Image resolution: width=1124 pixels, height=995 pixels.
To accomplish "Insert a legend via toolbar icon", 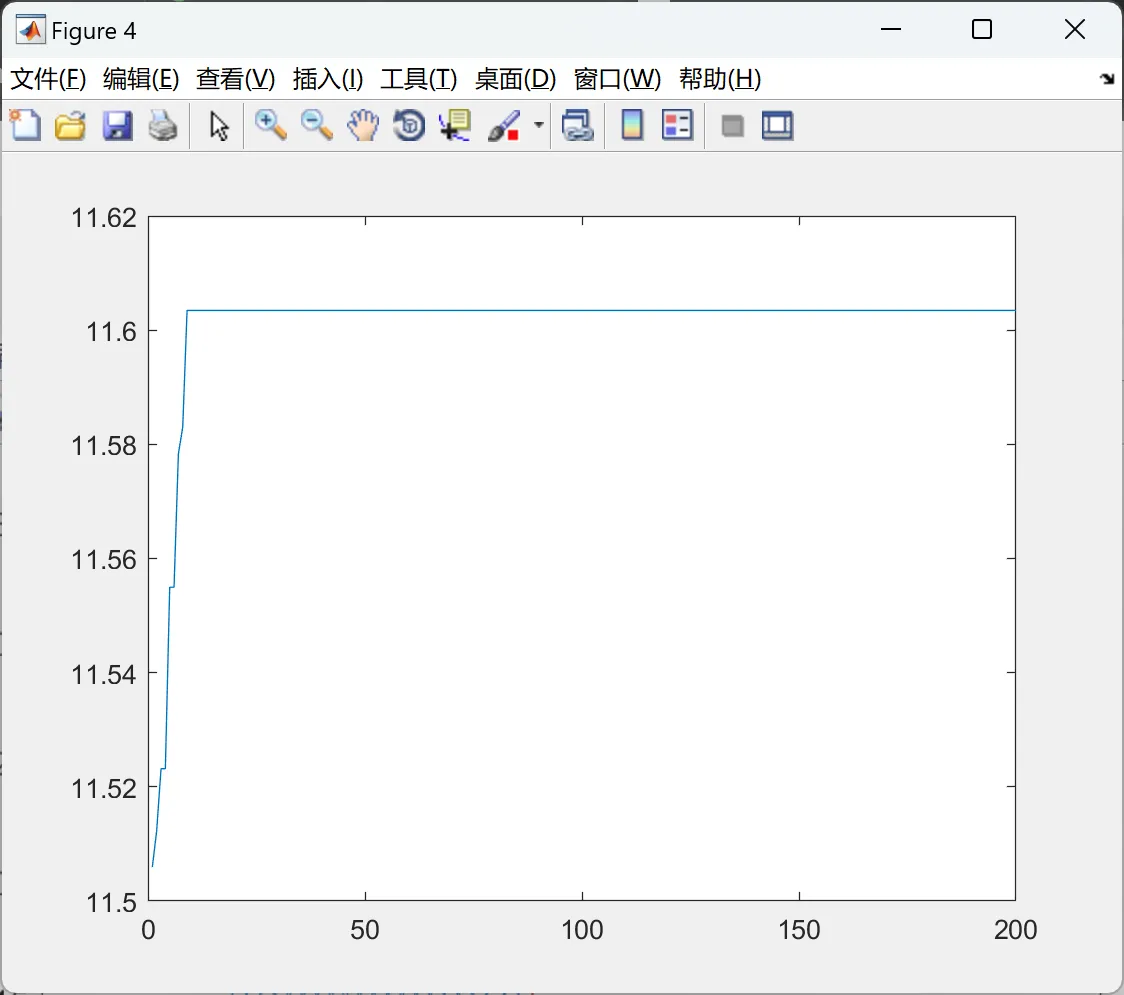I will [677, 125].
